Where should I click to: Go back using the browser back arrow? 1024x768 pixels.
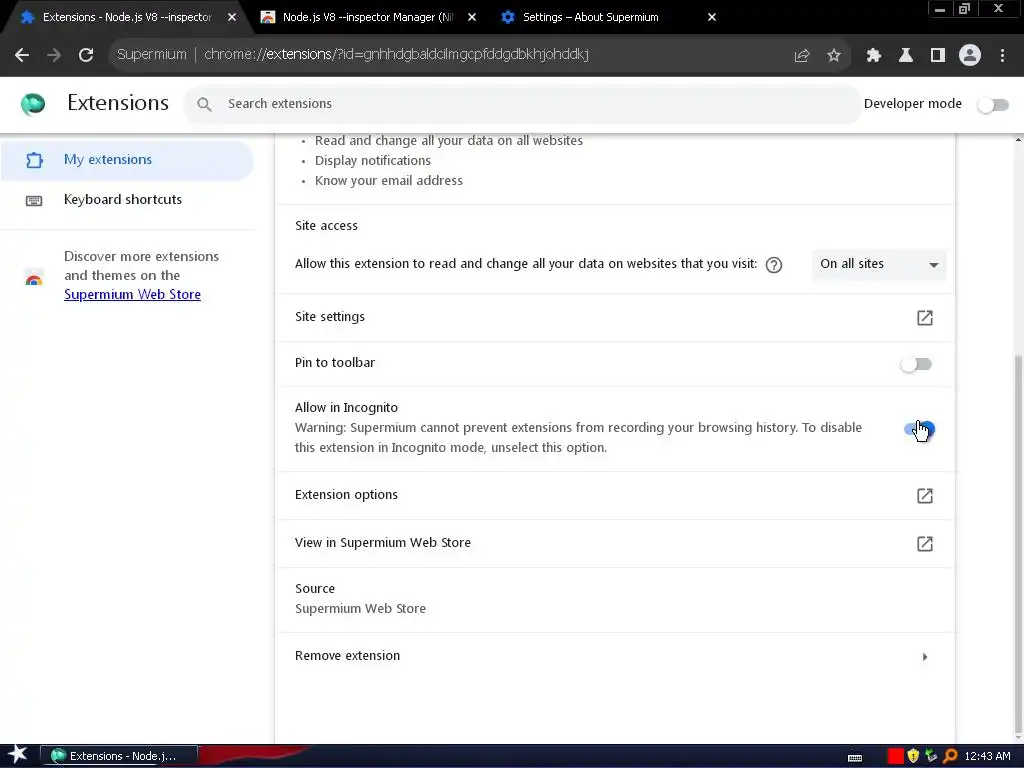pos(22,55)
